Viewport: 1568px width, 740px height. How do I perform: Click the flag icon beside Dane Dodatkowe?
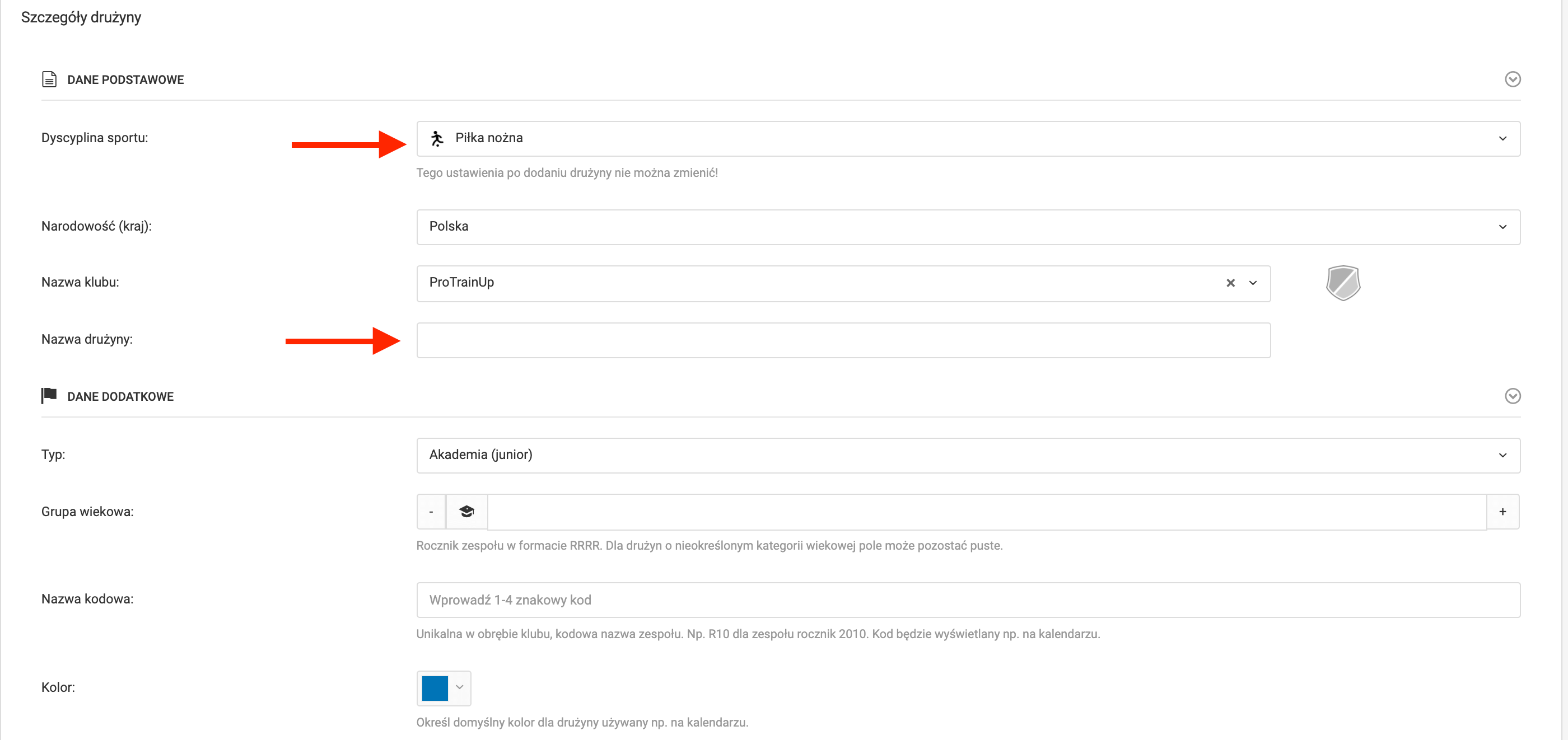tap(49, 396)
